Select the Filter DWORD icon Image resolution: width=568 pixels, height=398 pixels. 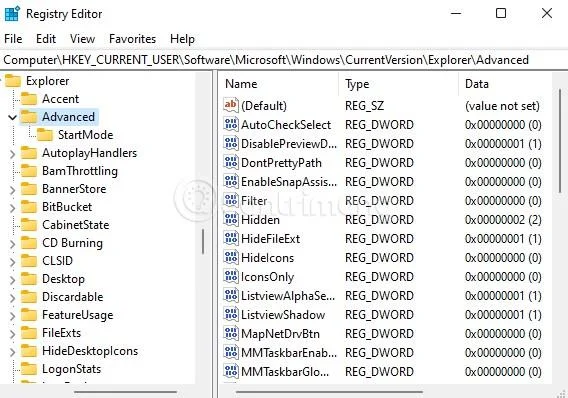click(x=231, y=200)
